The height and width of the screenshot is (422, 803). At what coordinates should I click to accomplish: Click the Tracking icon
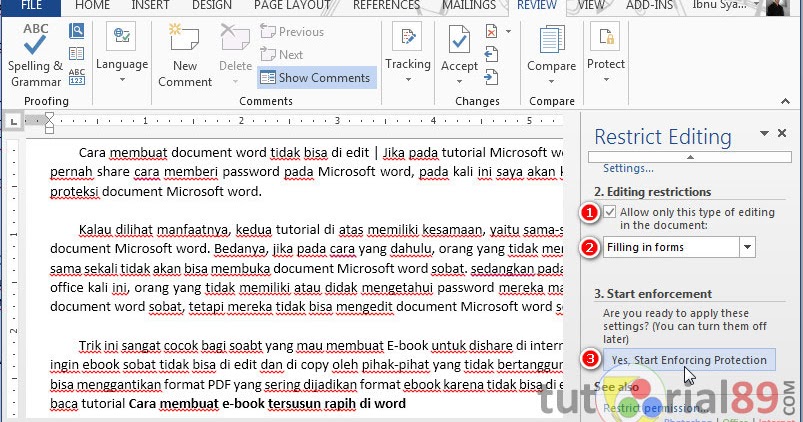click(407, 37)
